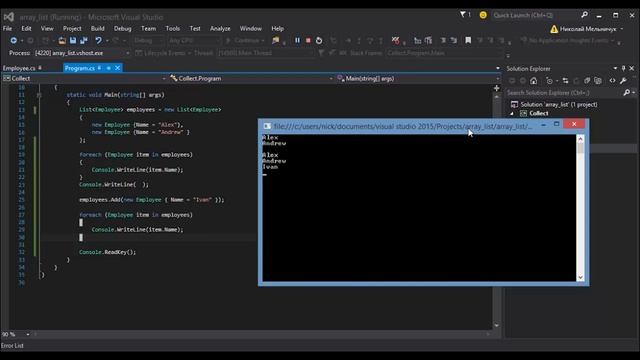Screen dimensions: 640x360
Task: Open the Build menu
Action: coord(98,29)
